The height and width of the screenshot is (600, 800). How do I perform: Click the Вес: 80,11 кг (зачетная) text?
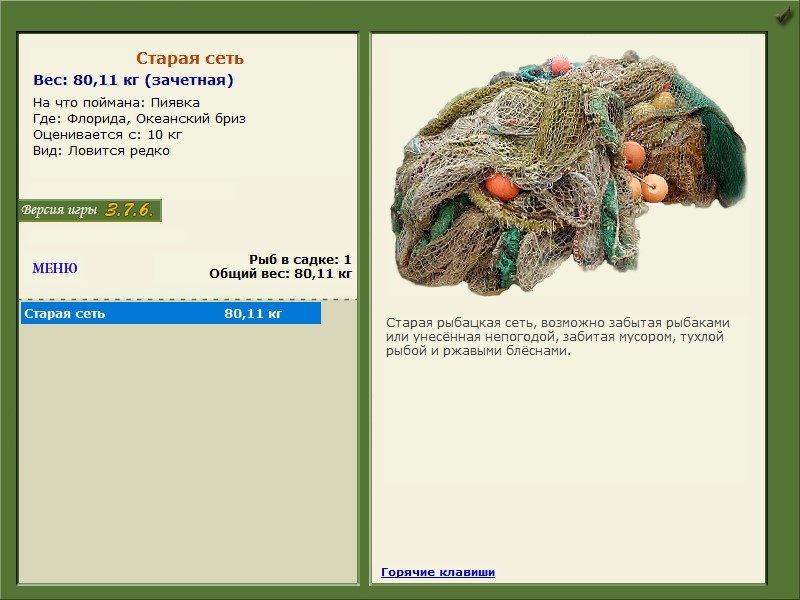[x=133, y=80]
